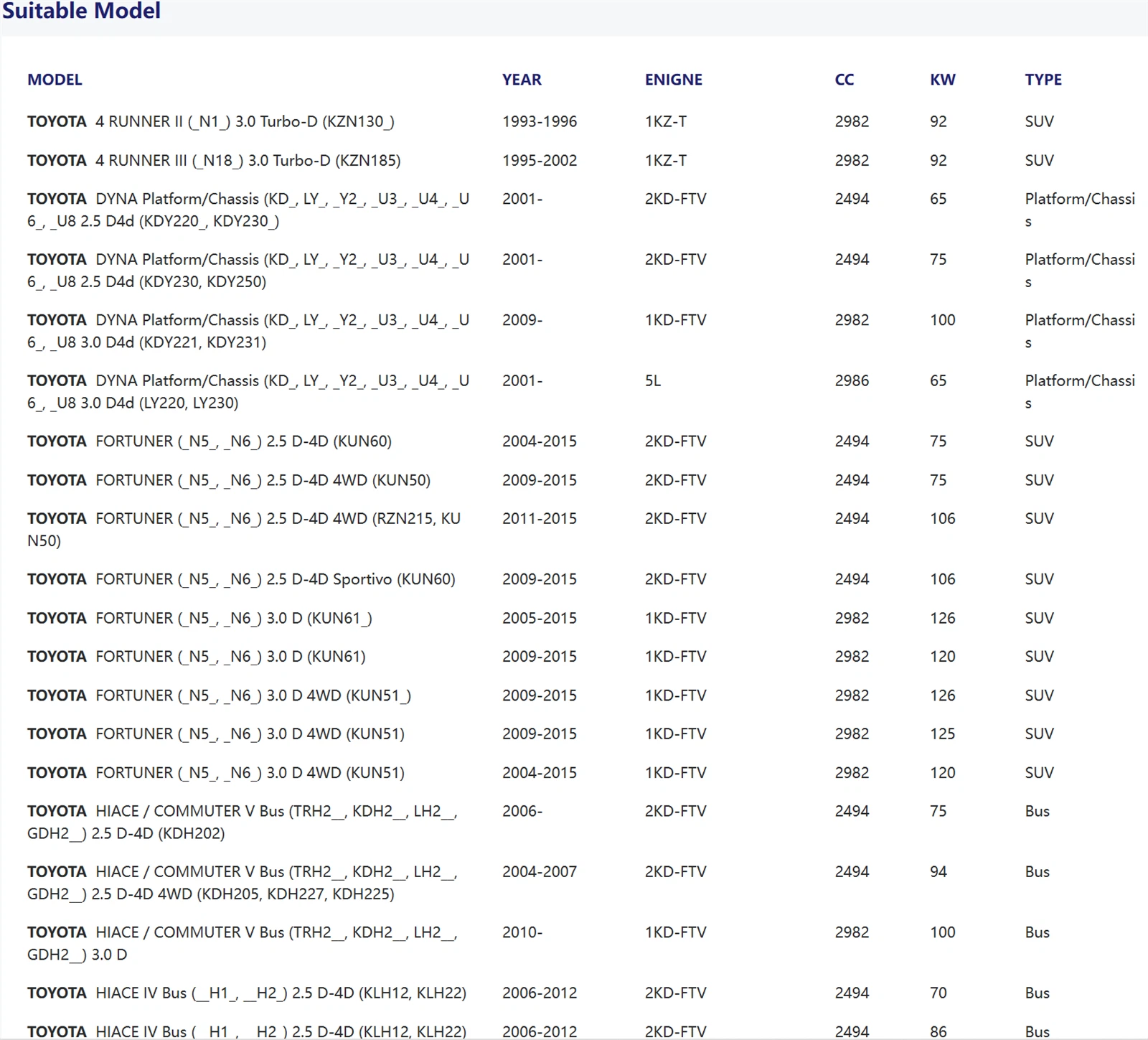Image resolution: width=1148 pixels, height=1040 pixels.
Task: Click the 2986 CC value
Action: click(852, 381)
